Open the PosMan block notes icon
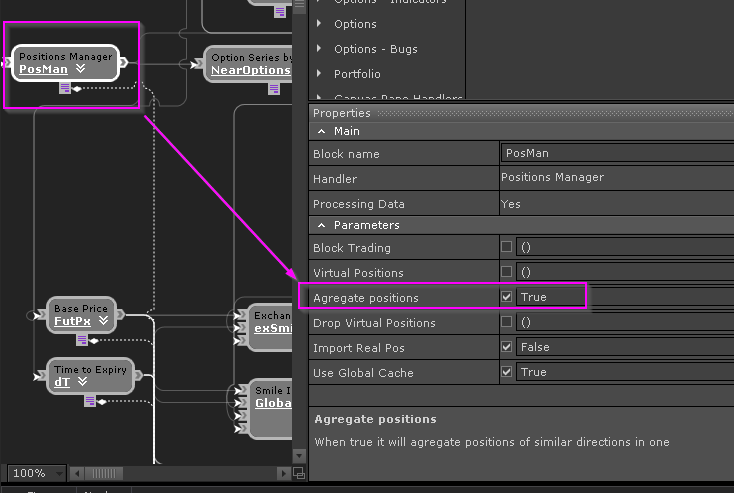 pyautogui.click(x=65, y=88)
